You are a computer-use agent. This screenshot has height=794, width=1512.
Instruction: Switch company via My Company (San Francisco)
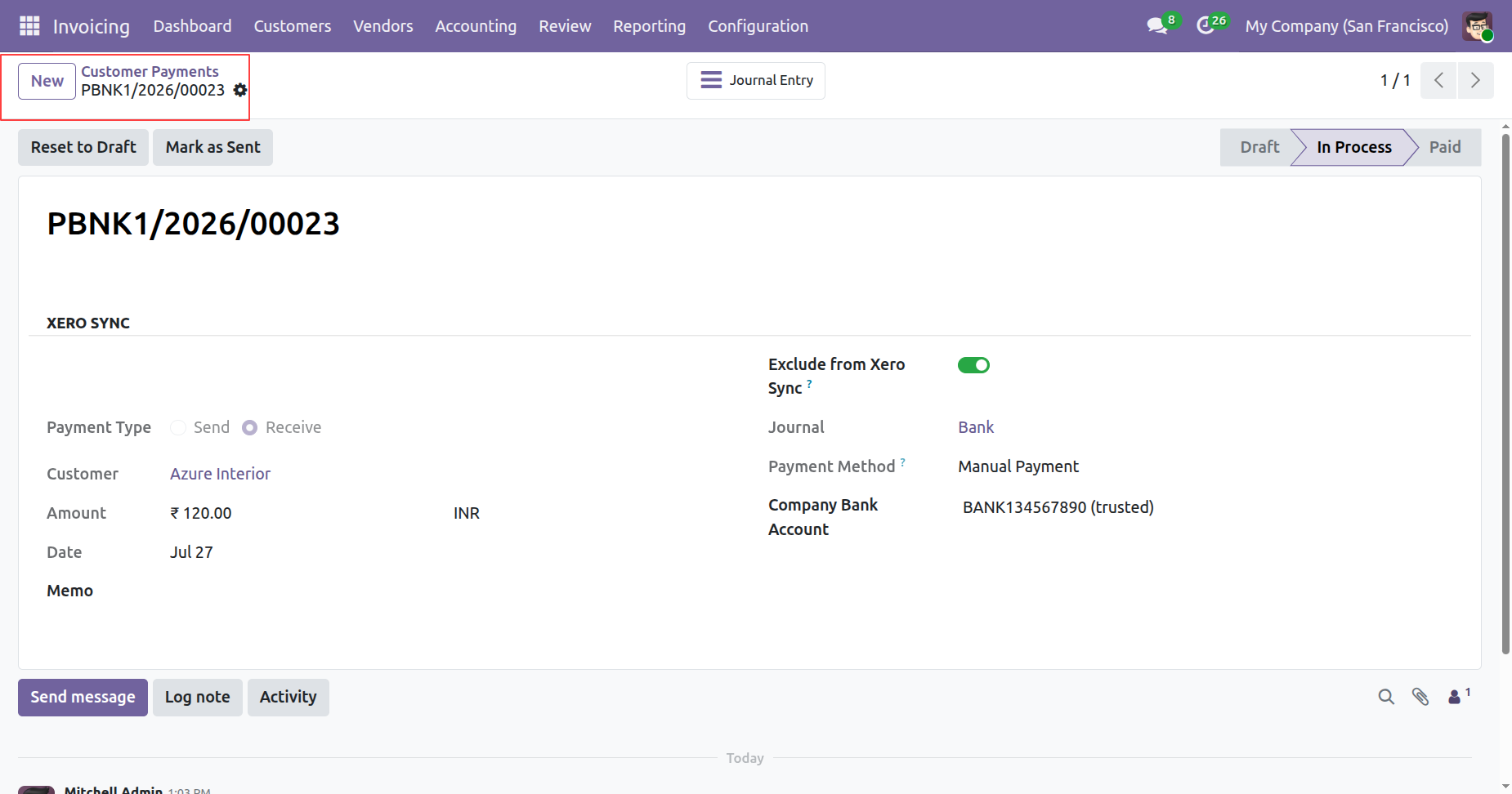1347,26
